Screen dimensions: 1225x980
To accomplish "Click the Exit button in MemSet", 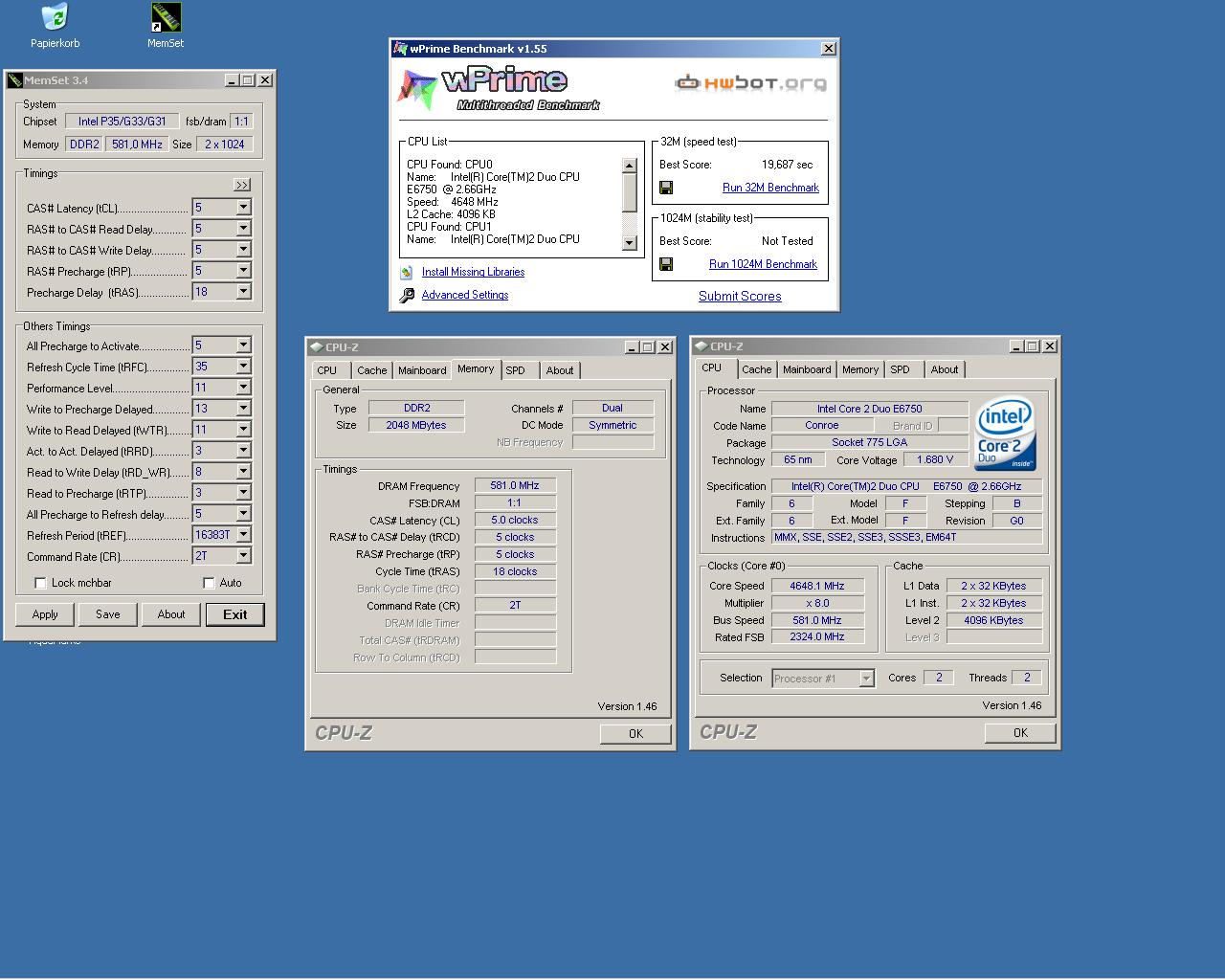I will 234,614.
